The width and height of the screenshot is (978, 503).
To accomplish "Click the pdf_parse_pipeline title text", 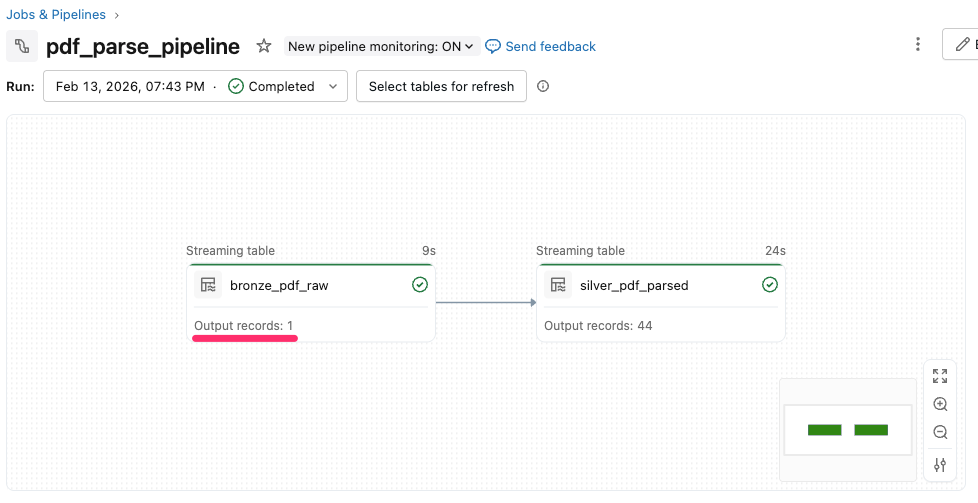I will click(x=143, y=46).
